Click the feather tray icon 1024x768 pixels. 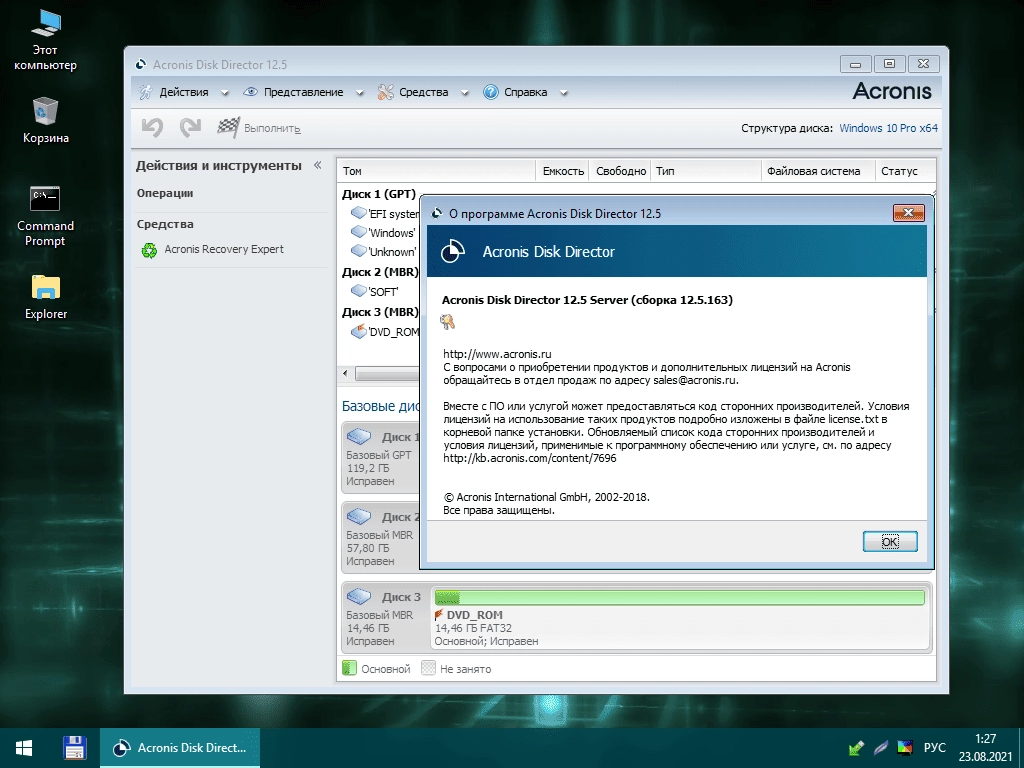[x=881, y=748]
